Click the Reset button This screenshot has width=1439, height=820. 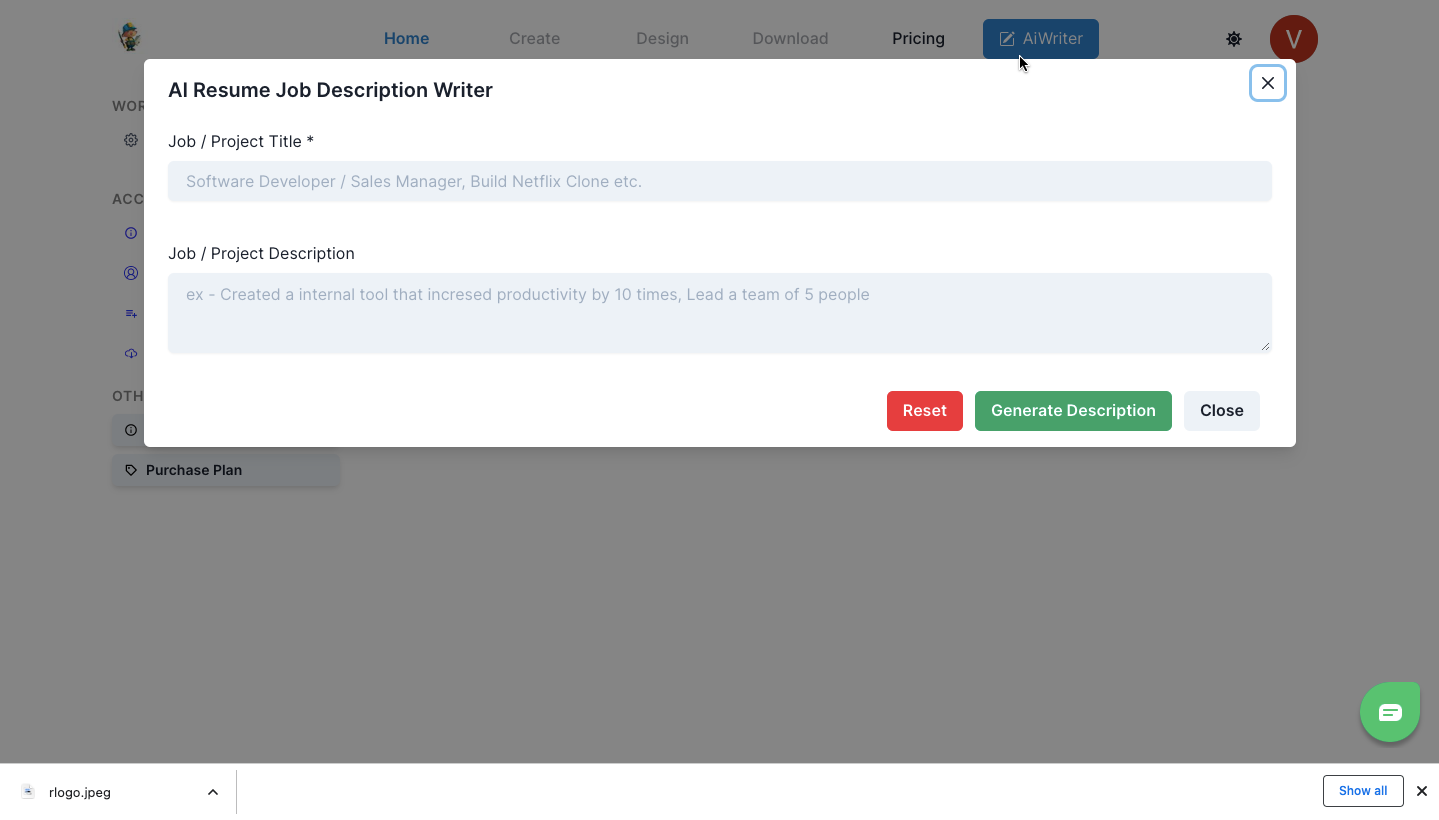[924, 410]
